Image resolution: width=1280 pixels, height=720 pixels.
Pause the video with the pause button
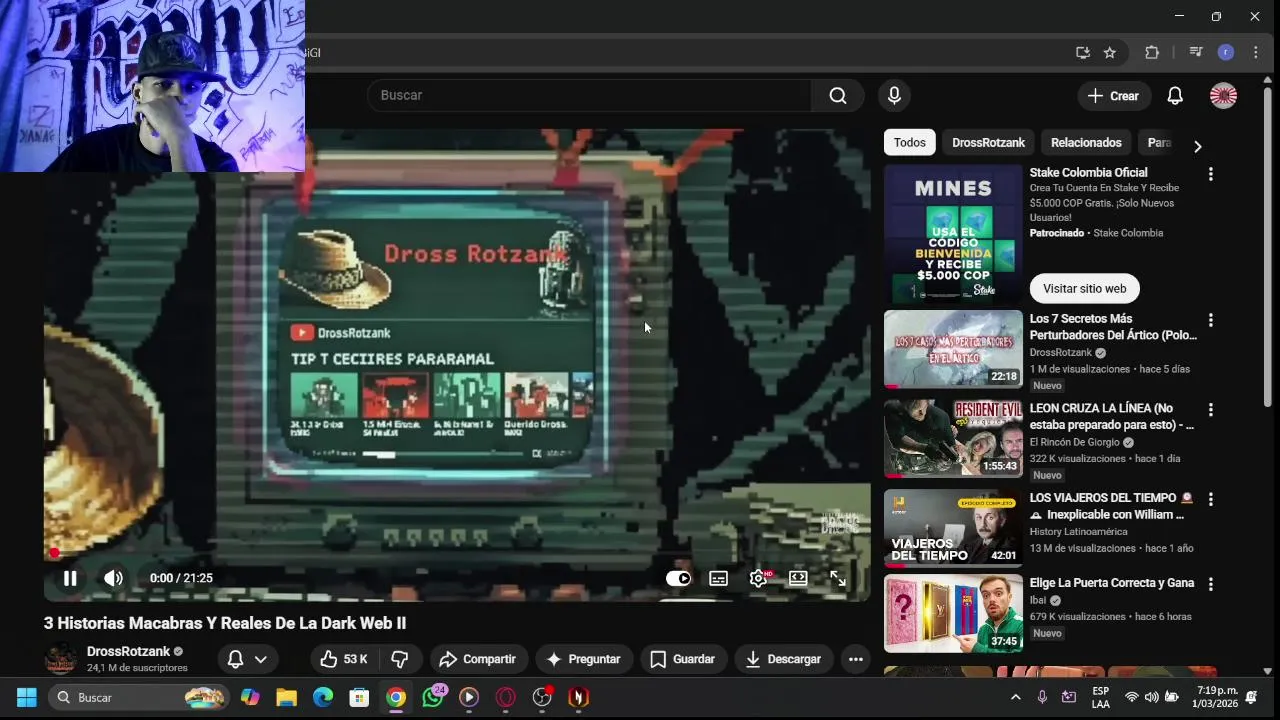pyautogui.click(x=70, y=578)
